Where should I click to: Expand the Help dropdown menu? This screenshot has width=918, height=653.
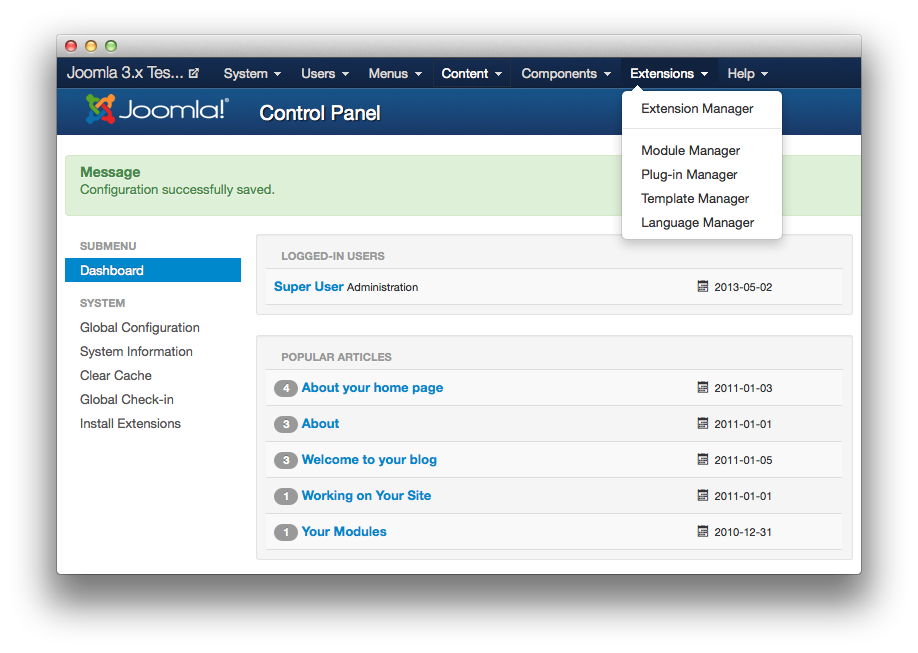tap(747, 73)
